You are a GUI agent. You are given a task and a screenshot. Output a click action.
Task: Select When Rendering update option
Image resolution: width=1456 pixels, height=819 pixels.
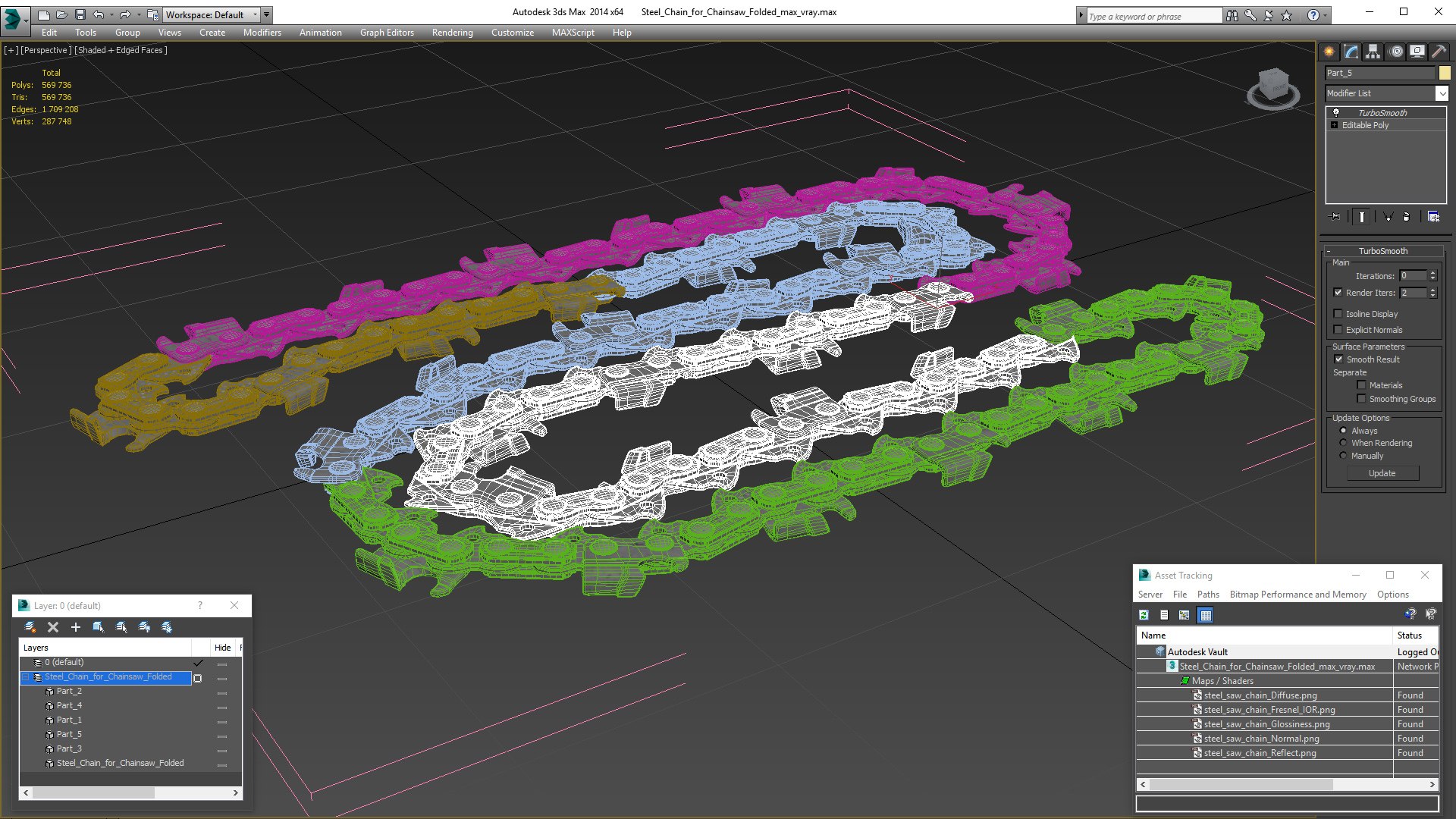1343,443
